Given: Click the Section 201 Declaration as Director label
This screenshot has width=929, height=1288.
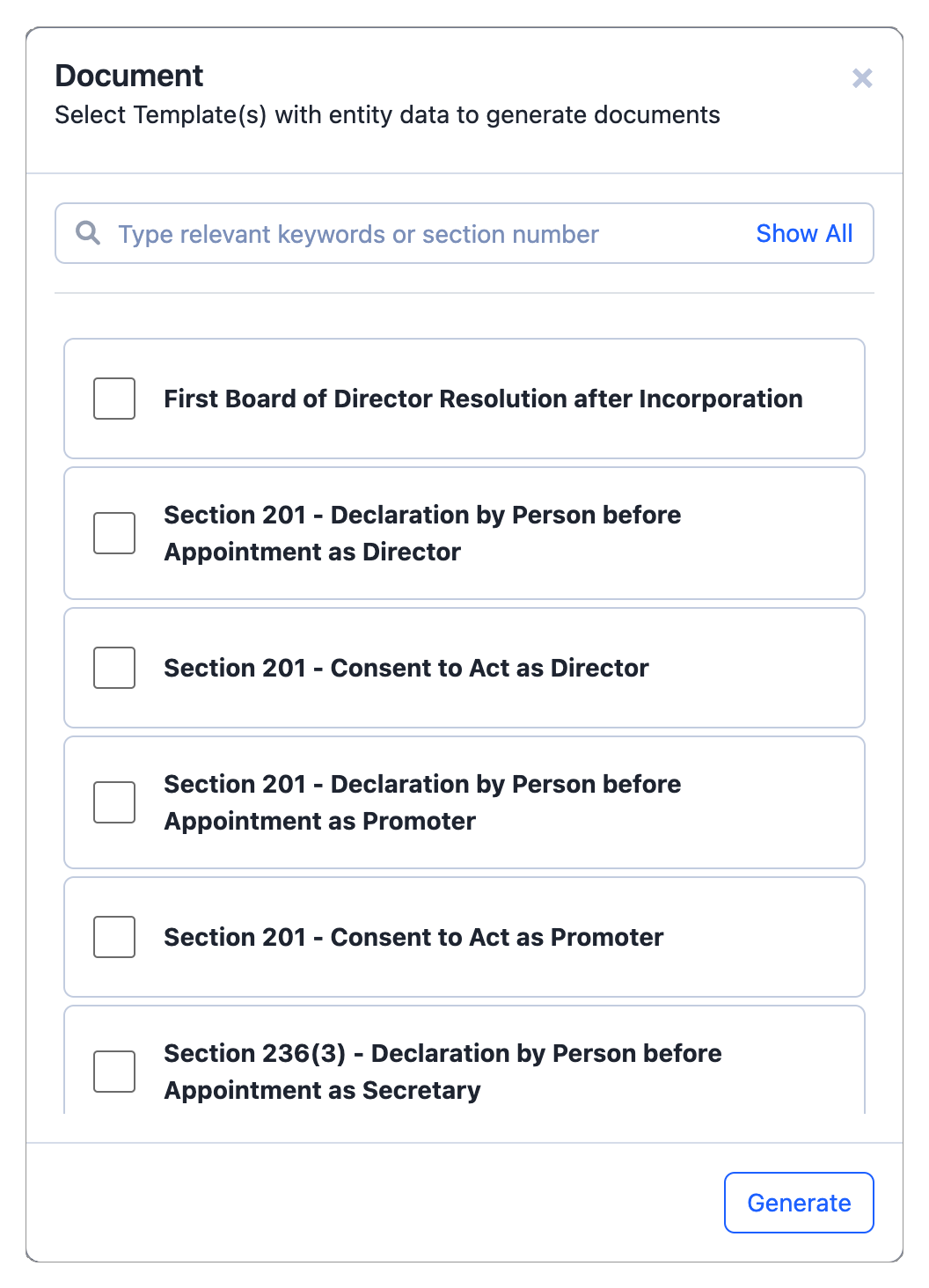Looking at the screenshot, I should pos(422,533).
